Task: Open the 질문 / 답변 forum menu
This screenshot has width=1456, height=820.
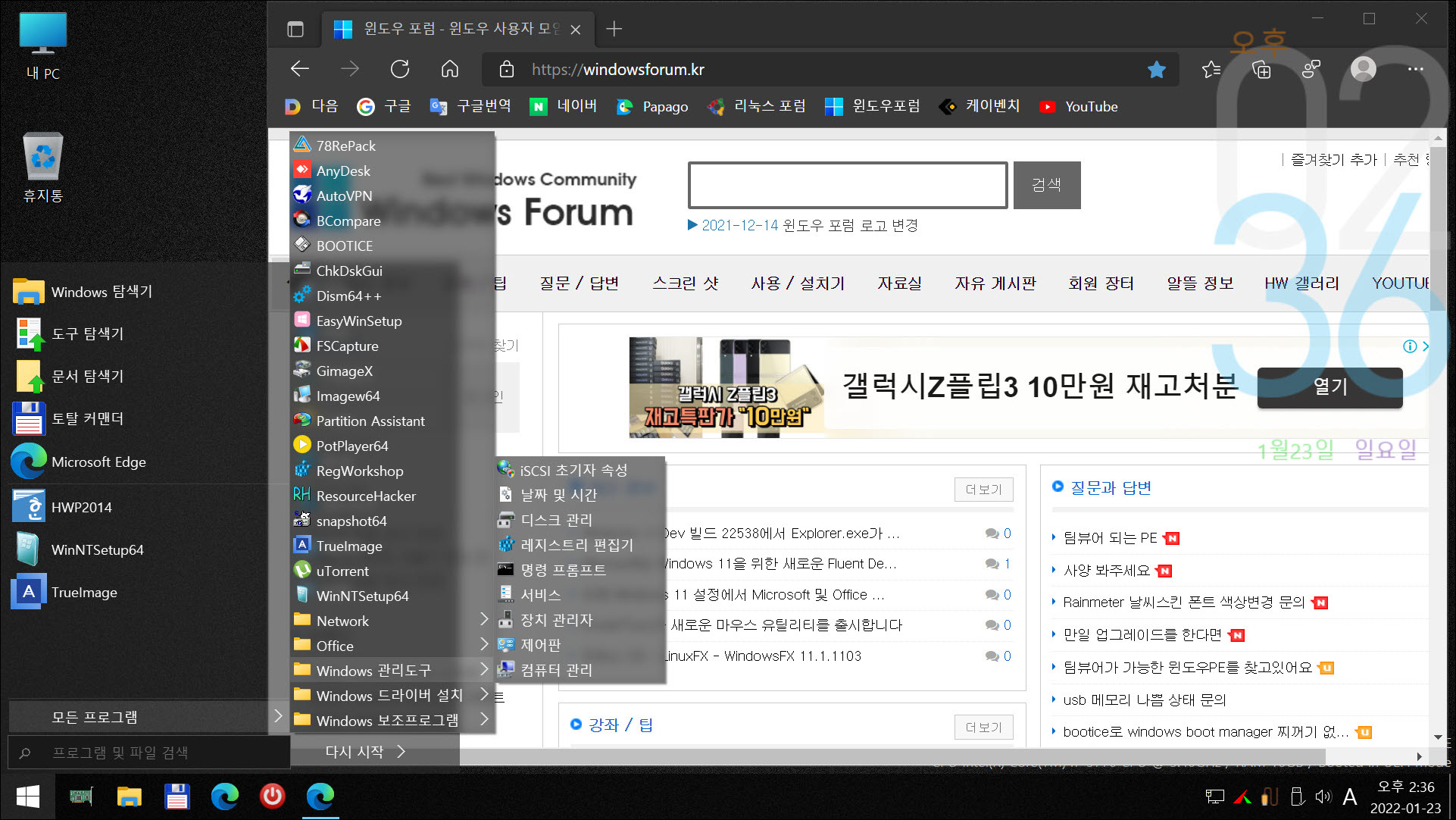Action: 579,283
